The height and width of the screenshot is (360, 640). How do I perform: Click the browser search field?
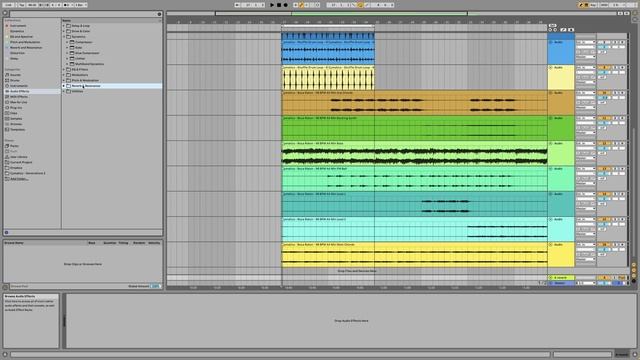tap(82, 14)
